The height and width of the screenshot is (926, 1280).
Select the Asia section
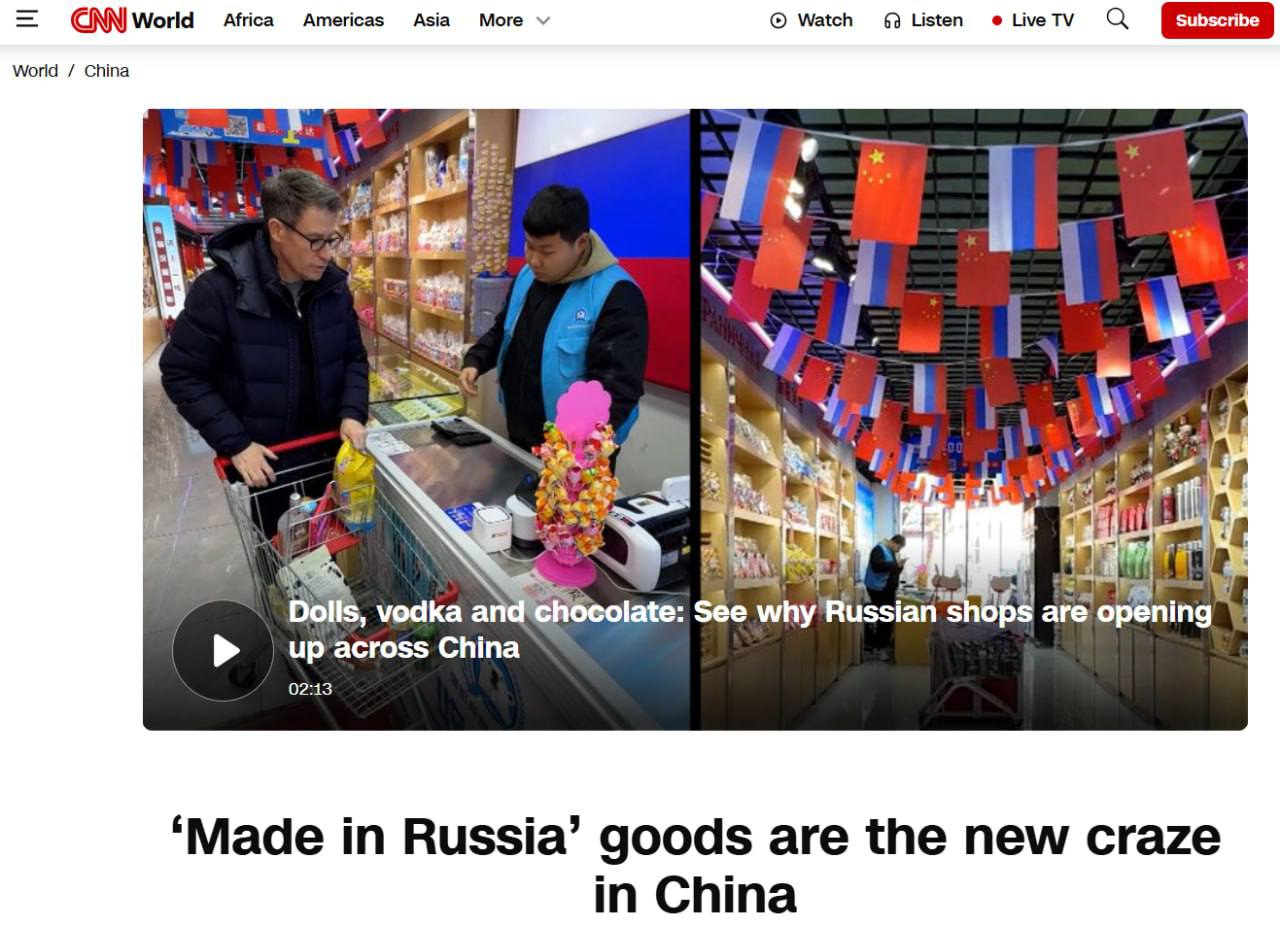click(x=431, y=20)
